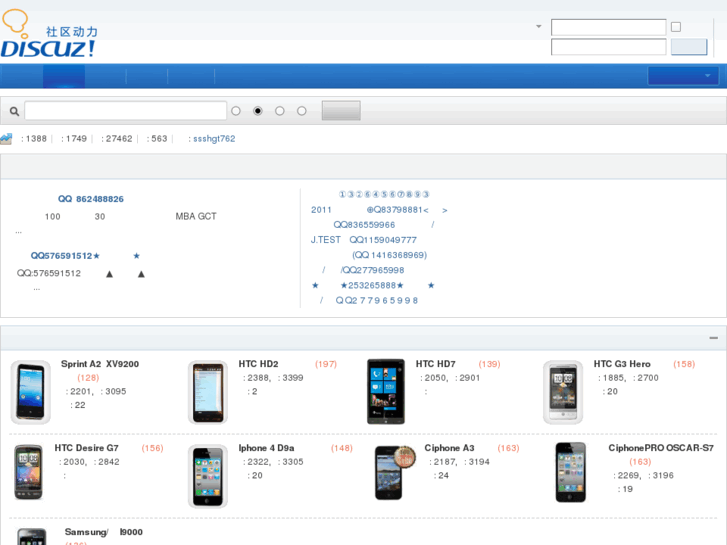Image resolution: width=727 pixels, height=545 pixels.
Task: Open the CiphonePRO OSCAR-S7 forum link
Action: tap(661, 448)
